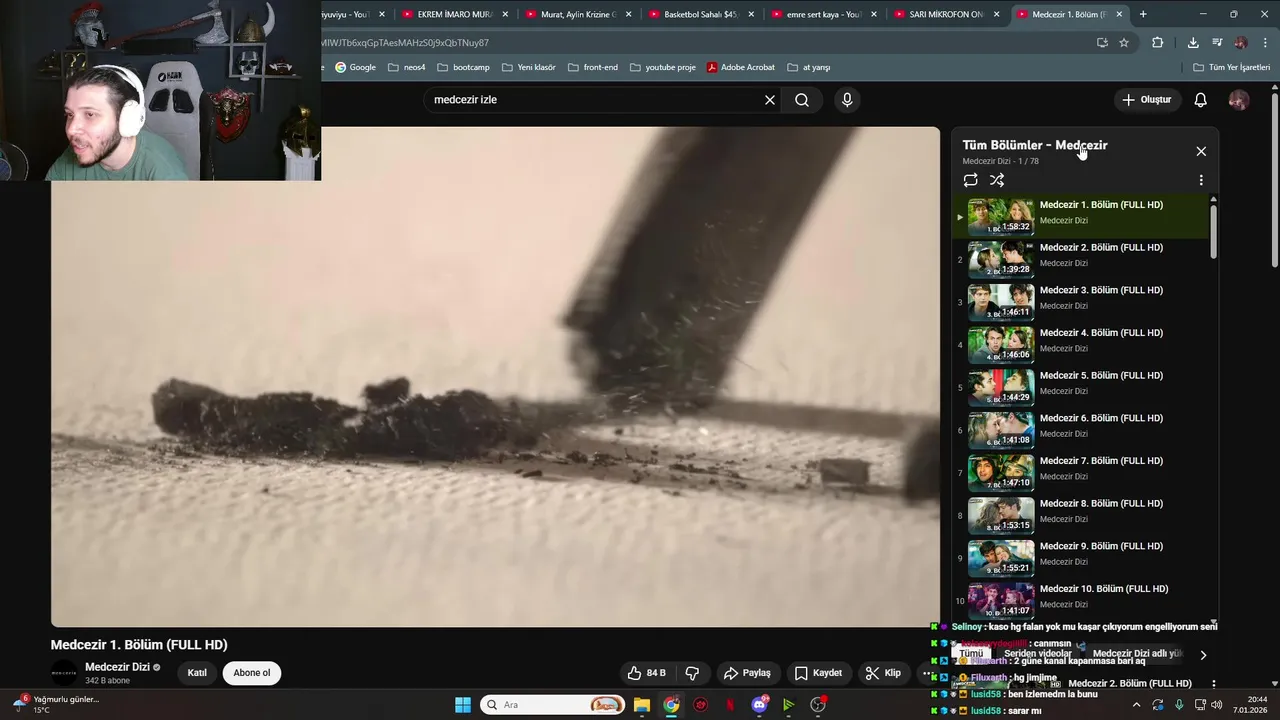
Task: Open the front-end bookmarks folder
Action: (592, 67)
